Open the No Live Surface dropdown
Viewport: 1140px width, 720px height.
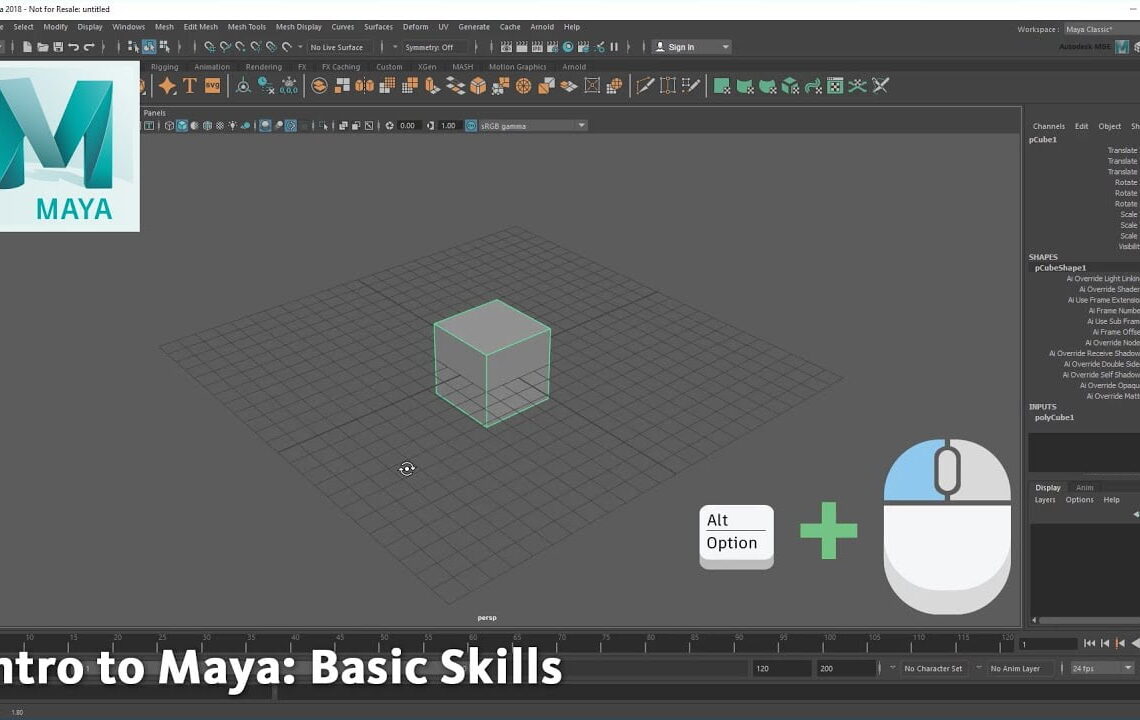point(336,46)
